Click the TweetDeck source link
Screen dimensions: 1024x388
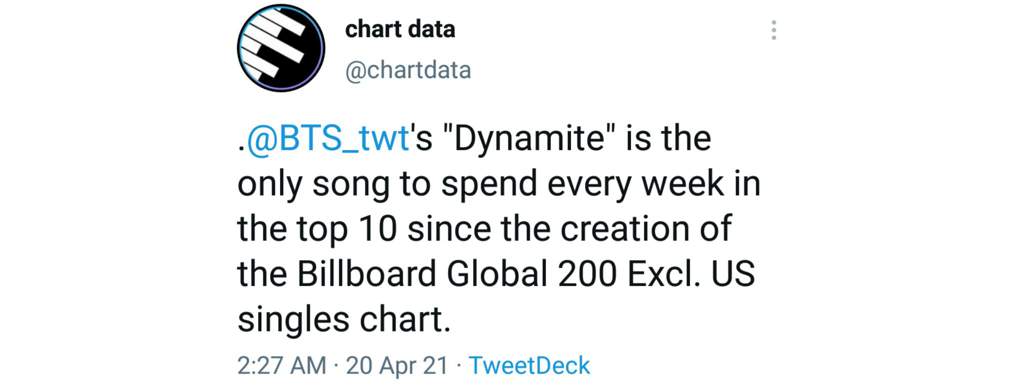click(x=530, y=365)
